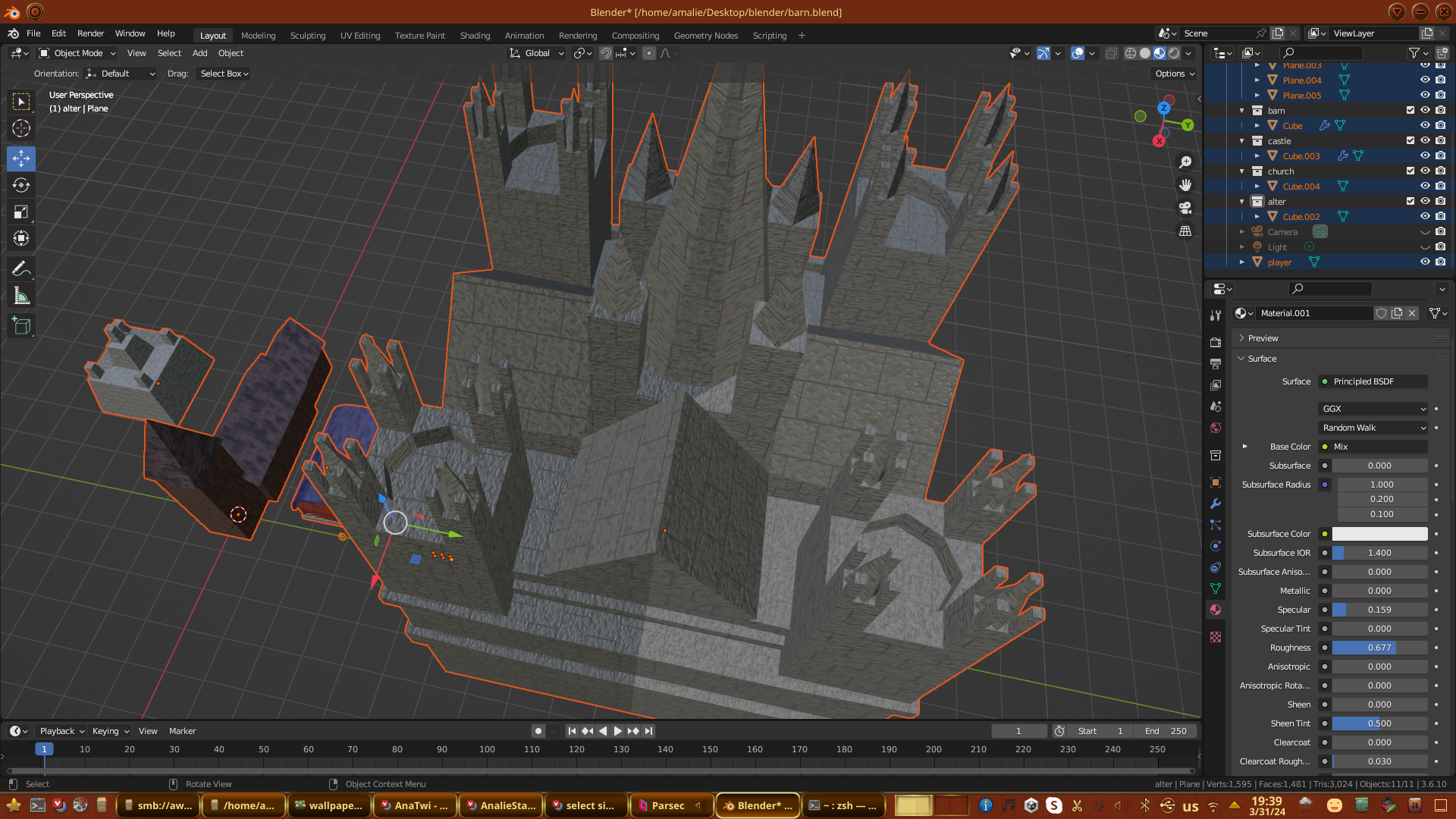Open the Modifier properties wrench tab
The image size is (1456, 819).
point(1216,504)
